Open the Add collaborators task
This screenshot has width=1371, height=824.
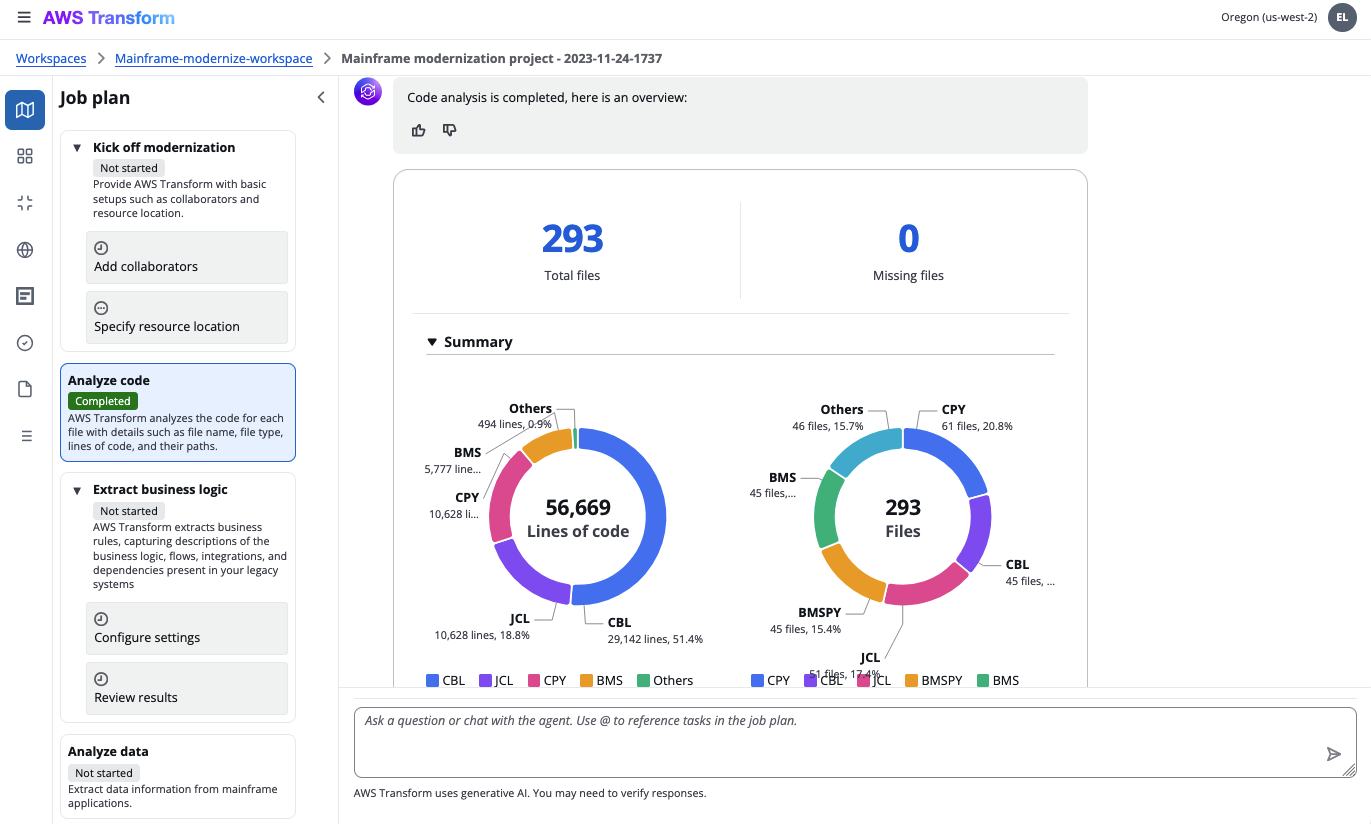point(187,258)
